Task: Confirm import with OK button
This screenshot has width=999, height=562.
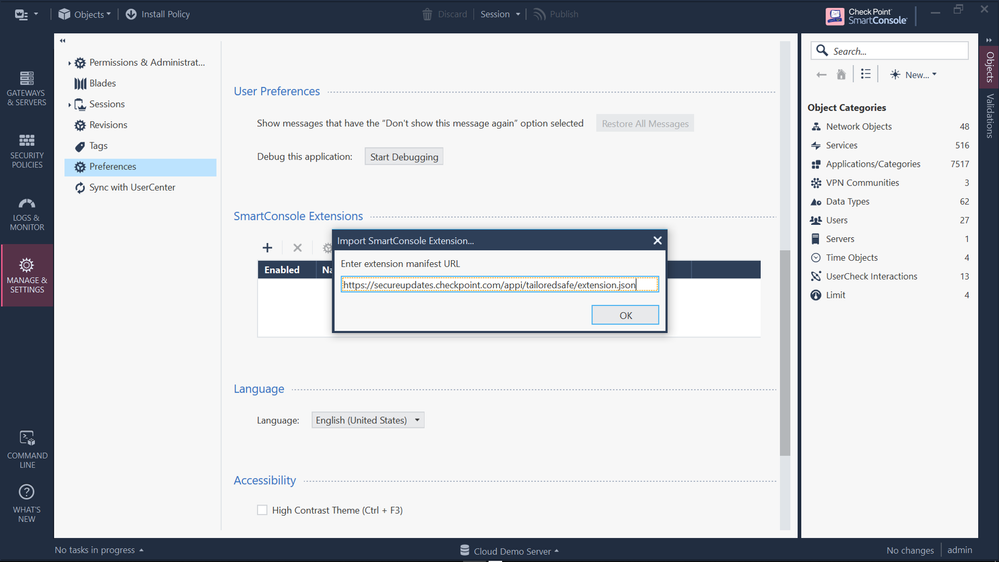Action: coord(625,315)
